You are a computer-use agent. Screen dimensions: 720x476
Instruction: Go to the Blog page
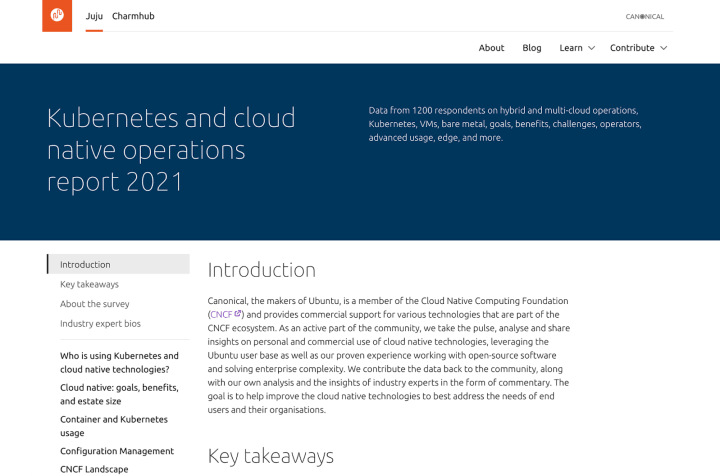coord(532,48)
